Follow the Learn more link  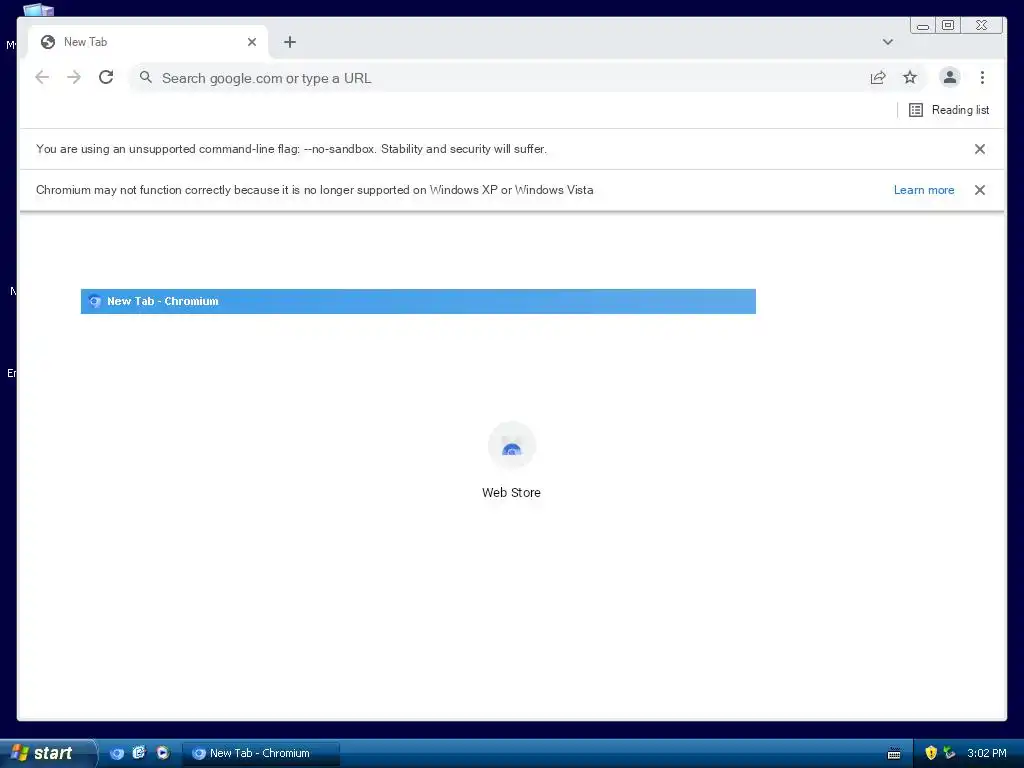click(x=923, y=190)
